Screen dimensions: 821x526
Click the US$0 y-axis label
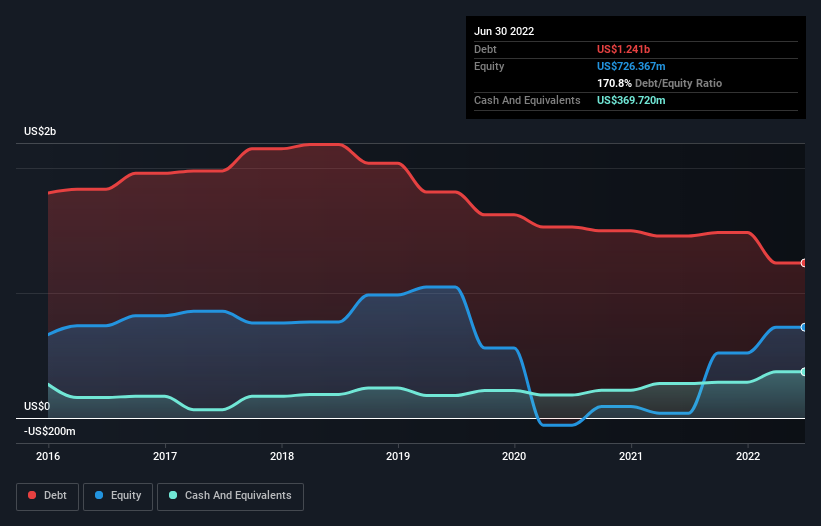37,407
